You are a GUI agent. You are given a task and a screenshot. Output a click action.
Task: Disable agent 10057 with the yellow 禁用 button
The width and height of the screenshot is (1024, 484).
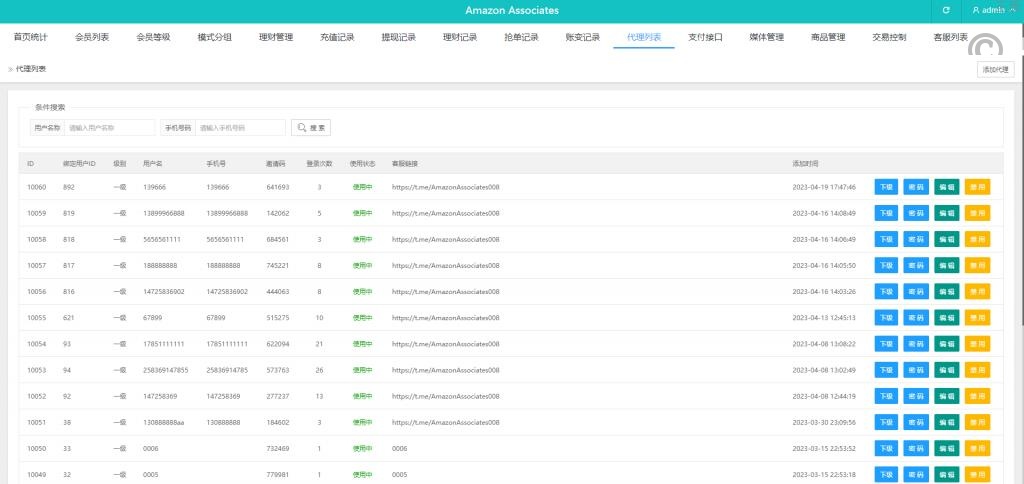pyautogui.click(x=976, y=265)
